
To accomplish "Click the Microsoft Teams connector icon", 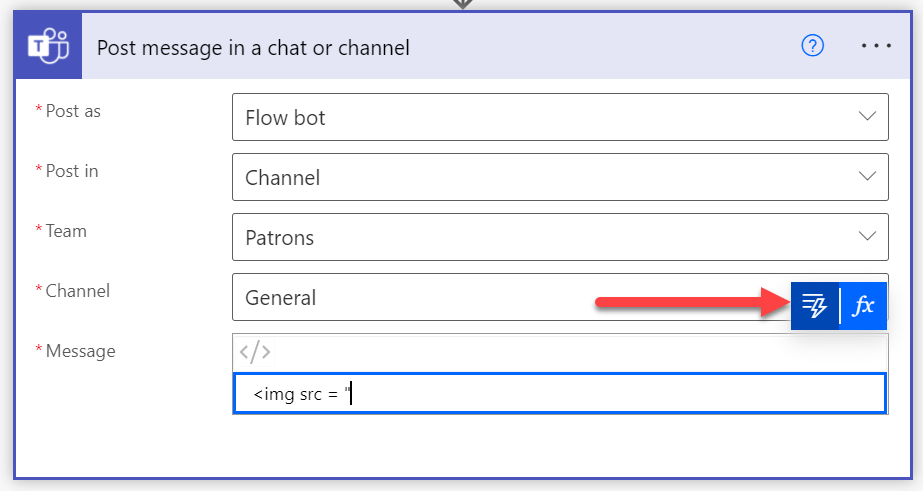I will [47, 47].
